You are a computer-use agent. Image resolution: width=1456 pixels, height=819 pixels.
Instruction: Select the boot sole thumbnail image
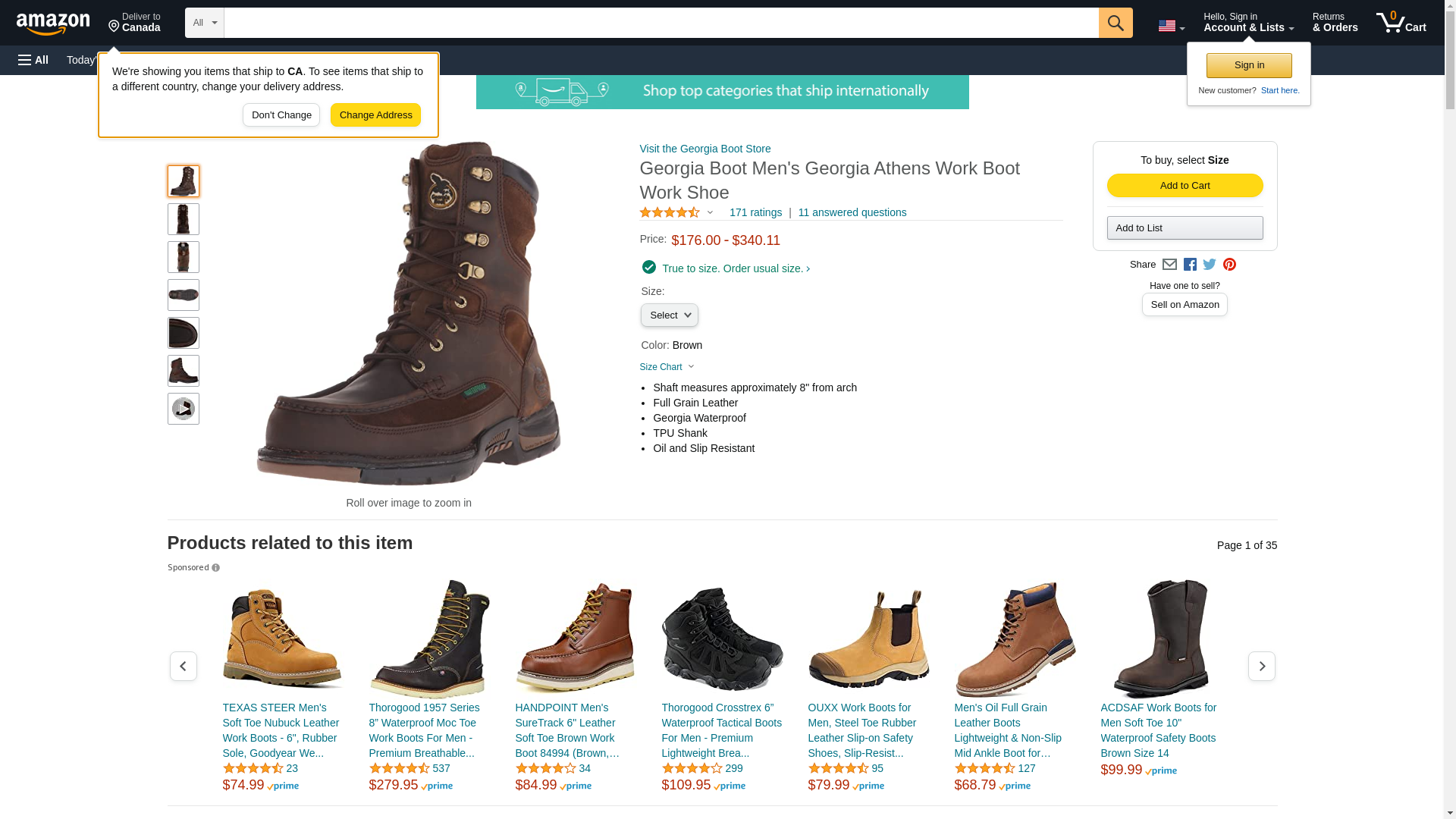pos(184,295)
